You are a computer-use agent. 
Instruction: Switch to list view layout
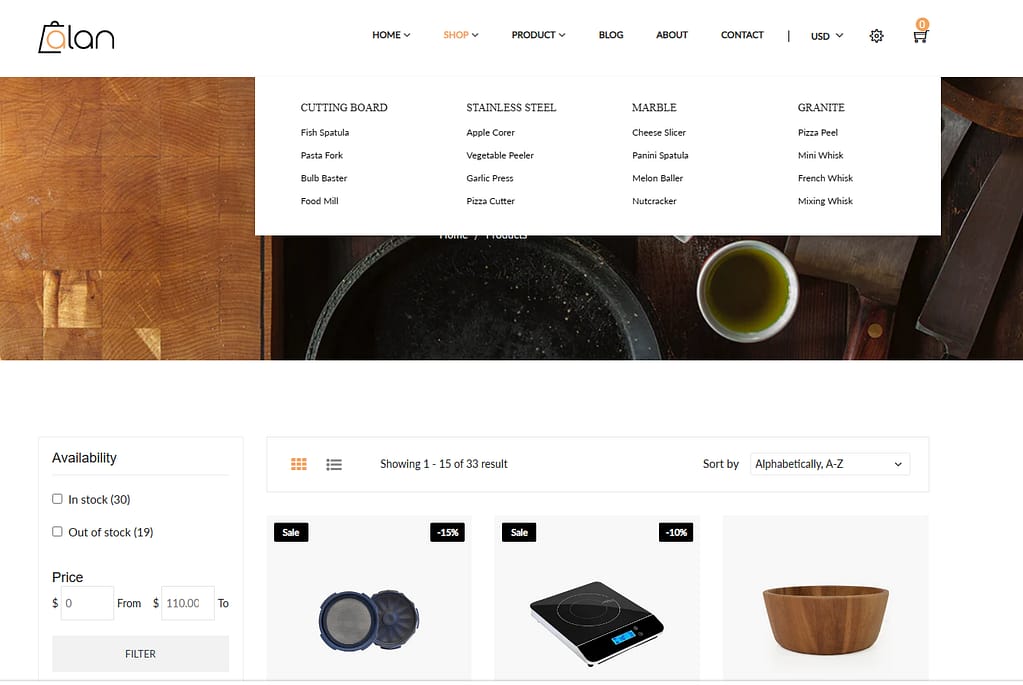tap(334, 464)
